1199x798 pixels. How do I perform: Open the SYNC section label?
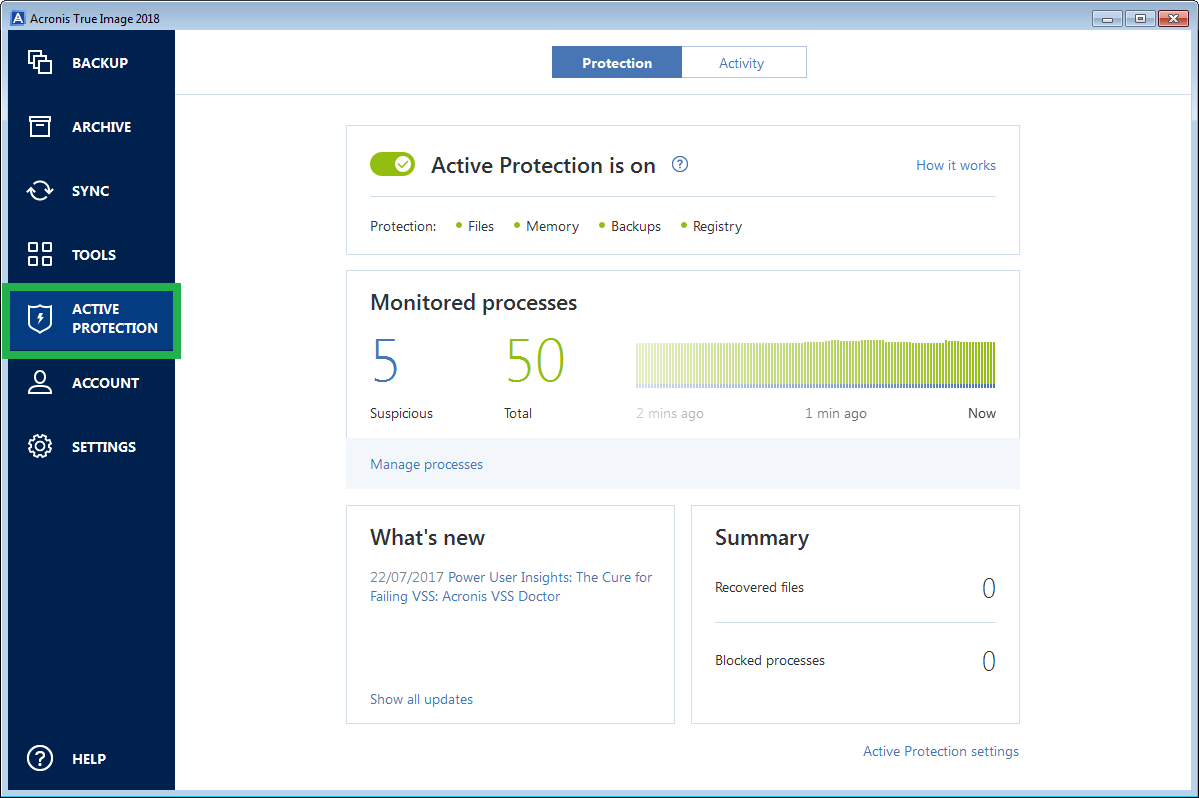click(90, 191)
